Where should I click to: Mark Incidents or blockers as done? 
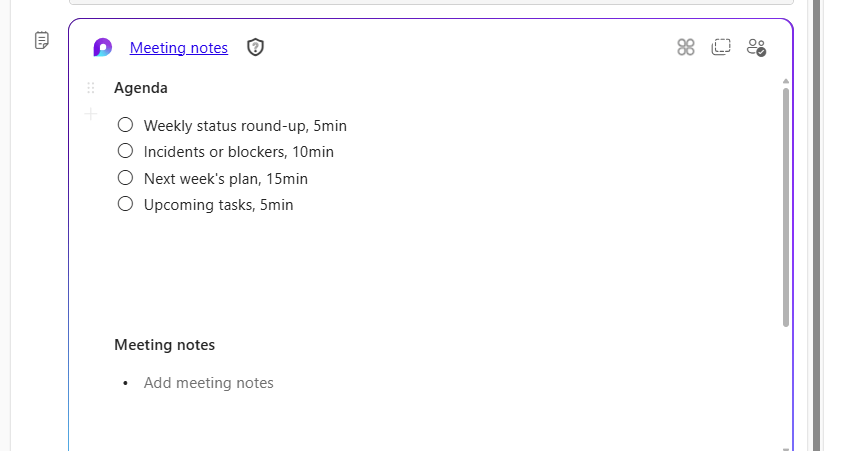(125, 151)
